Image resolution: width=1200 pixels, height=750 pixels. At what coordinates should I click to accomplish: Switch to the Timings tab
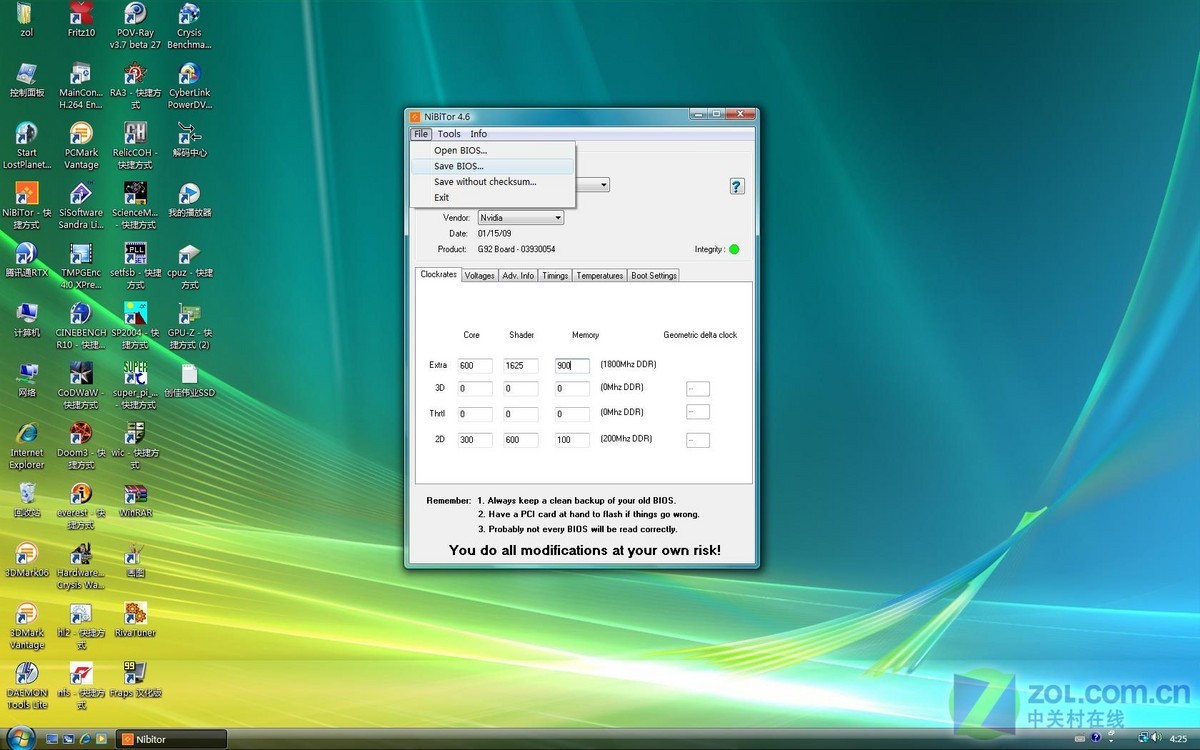click(555, 276)
